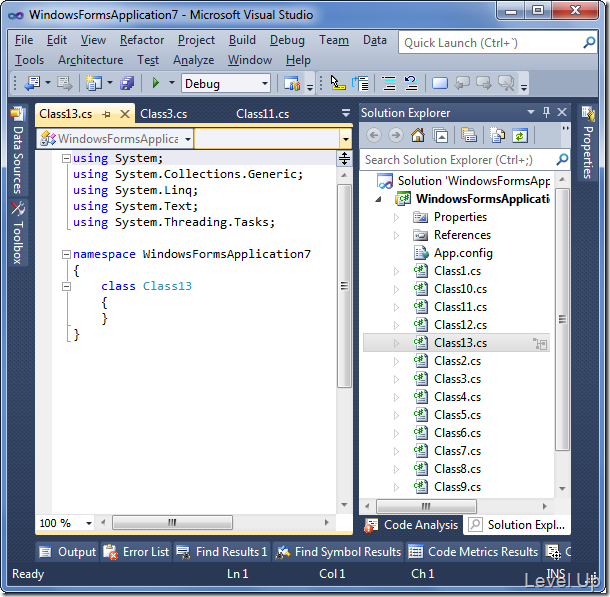This screenshot has width=610, height=597.
Task: Click the Quick Launch search magnifier icon
Action: pyautogui.click(x=589, y=42)
